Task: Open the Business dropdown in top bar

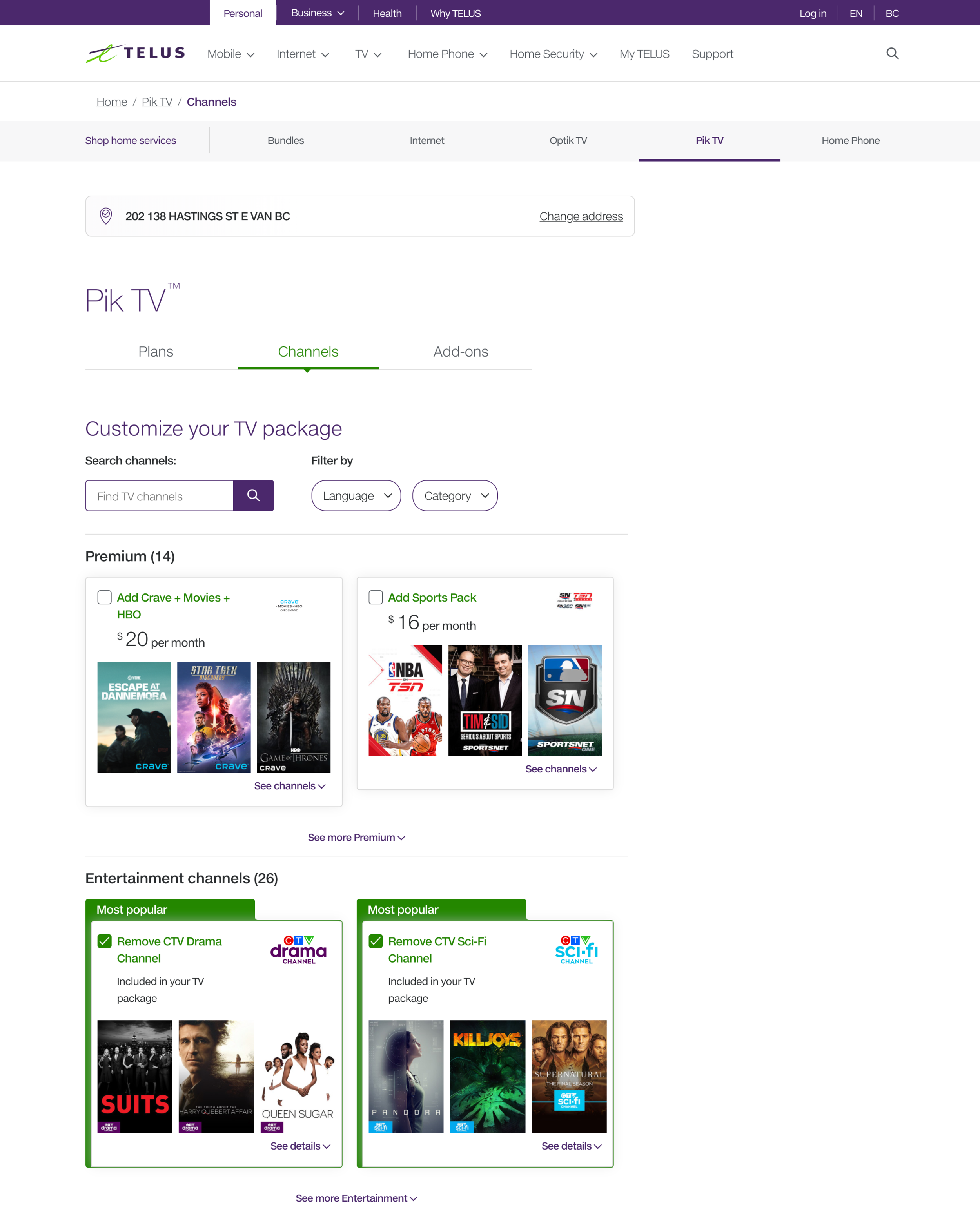Action: point(317,13)
